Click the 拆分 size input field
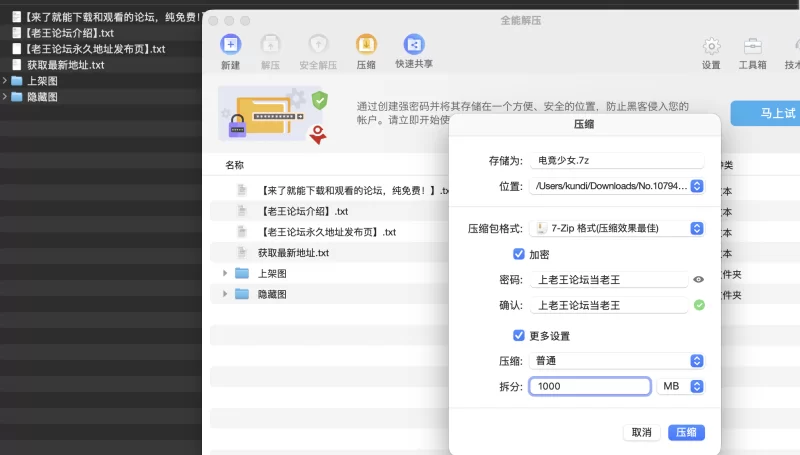The height and width of the screenshot is (455, 800). point(590,386)
